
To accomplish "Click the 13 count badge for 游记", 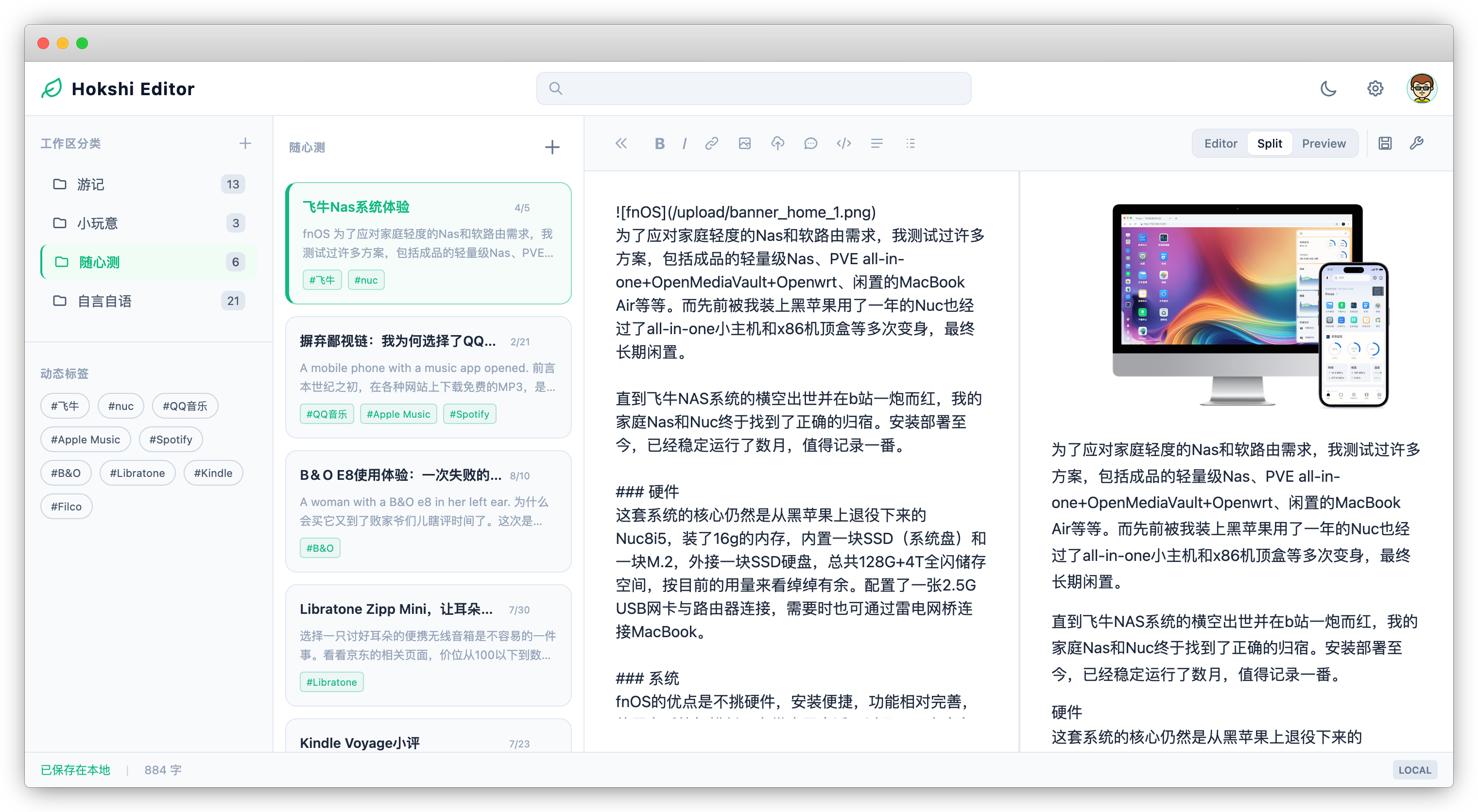I will [x=232, y=184].
